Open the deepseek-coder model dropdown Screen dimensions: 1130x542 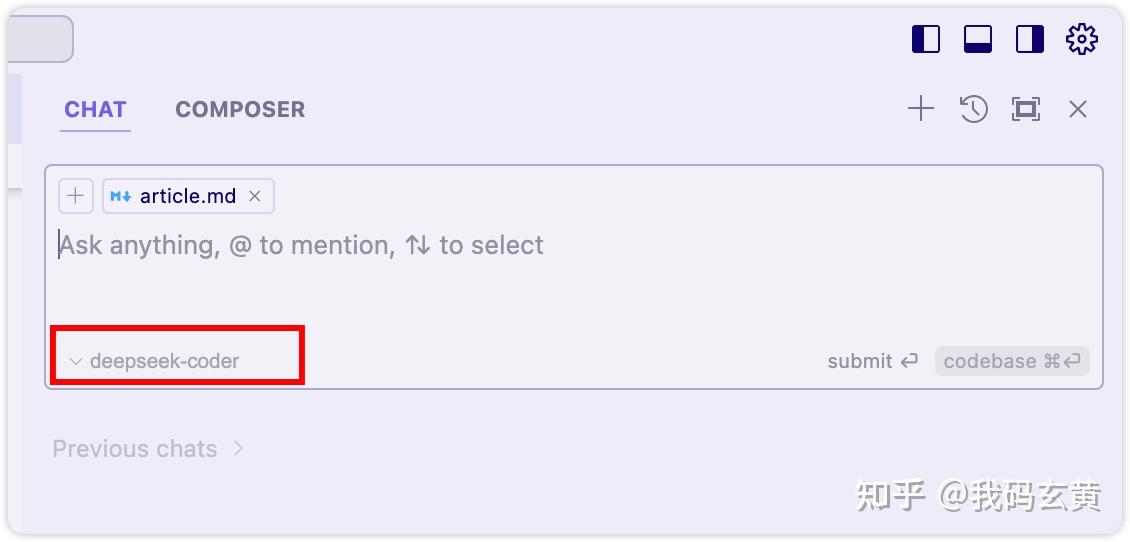click(x=164, y=361)
